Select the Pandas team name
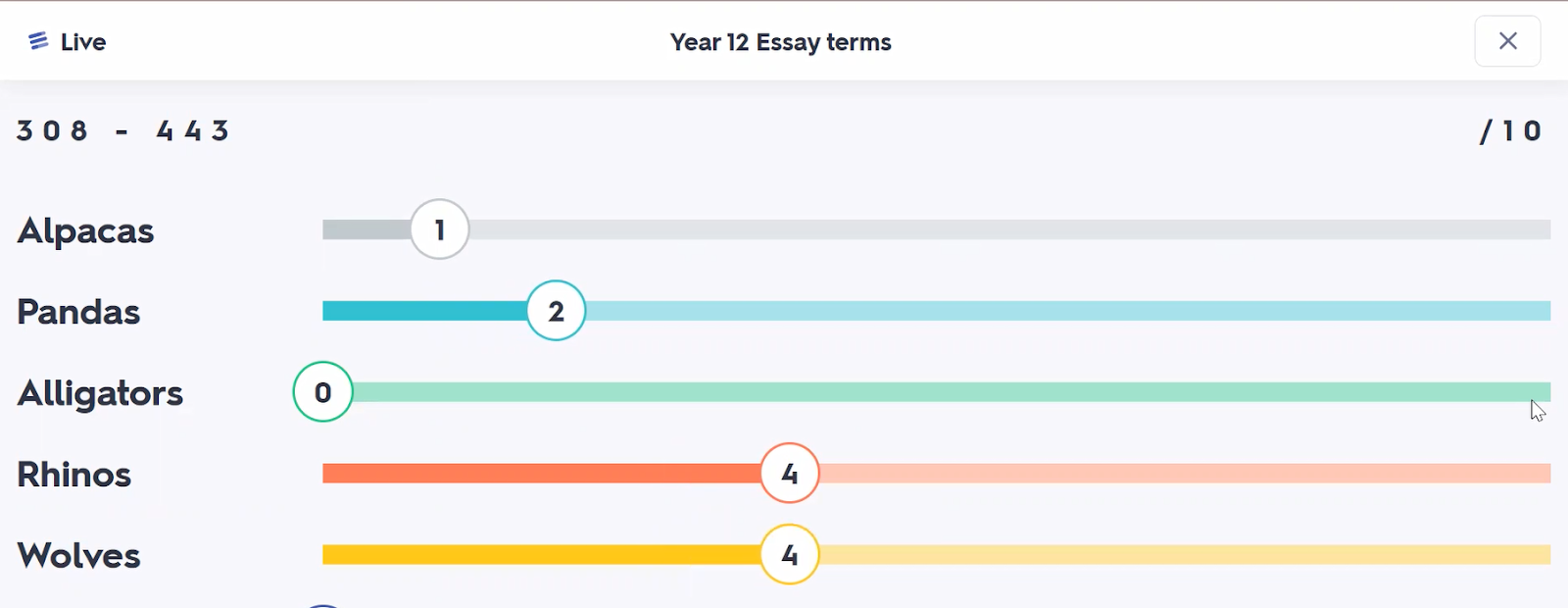The image size is (1568, 608). (x=78, y=312)
